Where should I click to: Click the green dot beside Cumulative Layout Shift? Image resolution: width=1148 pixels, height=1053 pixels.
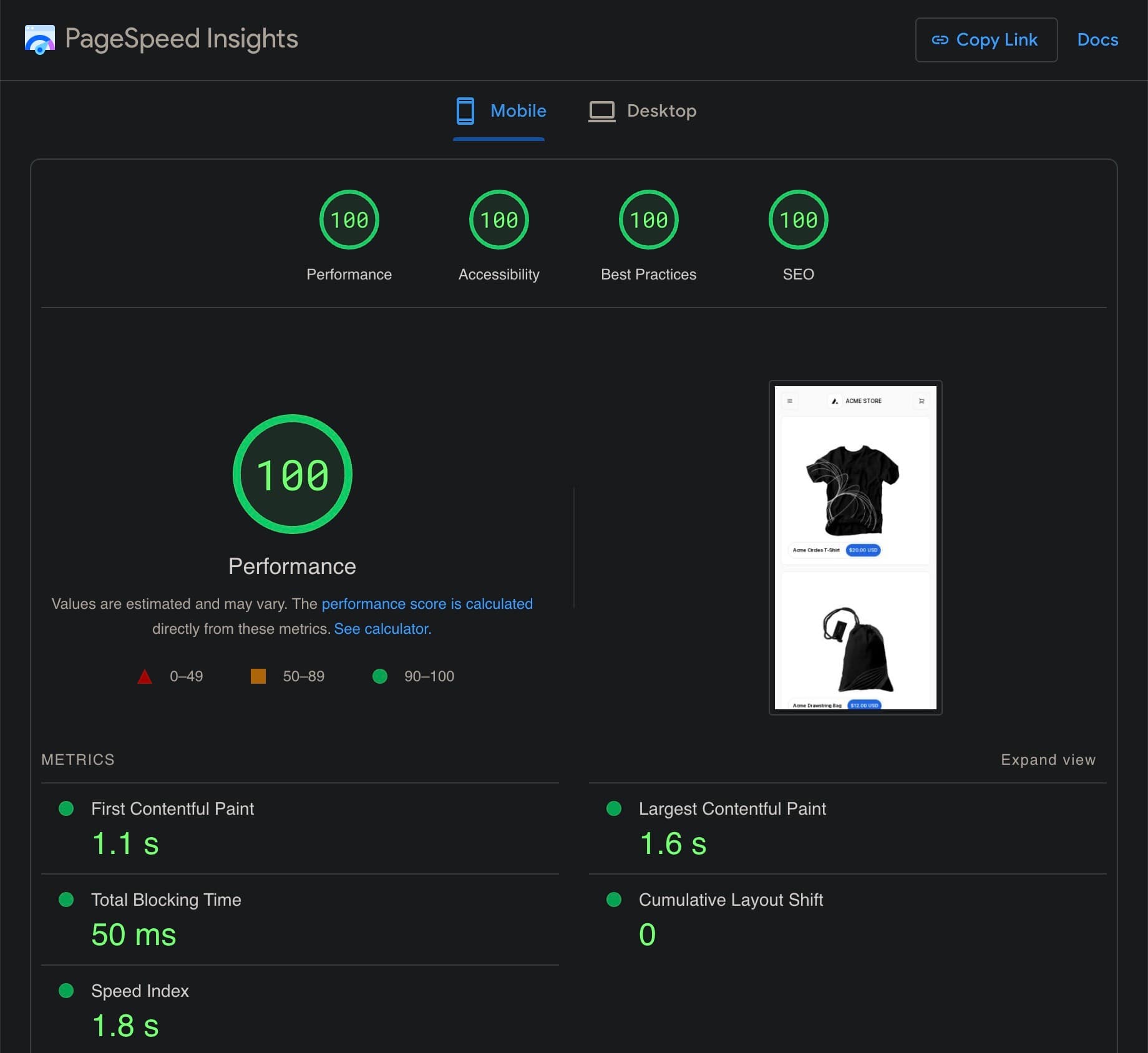(614, 900)
